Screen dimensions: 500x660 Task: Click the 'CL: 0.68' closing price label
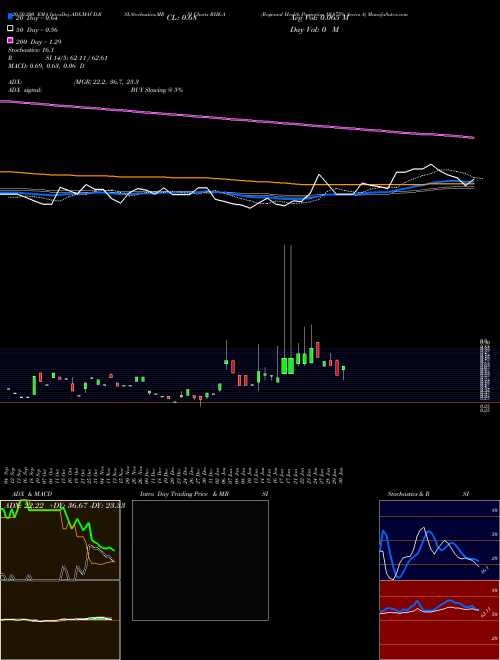[181, 18]
